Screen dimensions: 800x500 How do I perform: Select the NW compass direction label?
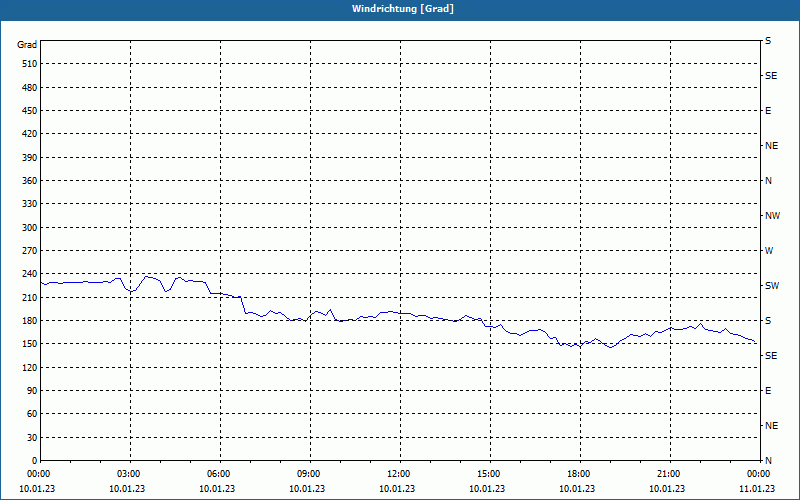[772, 216]
